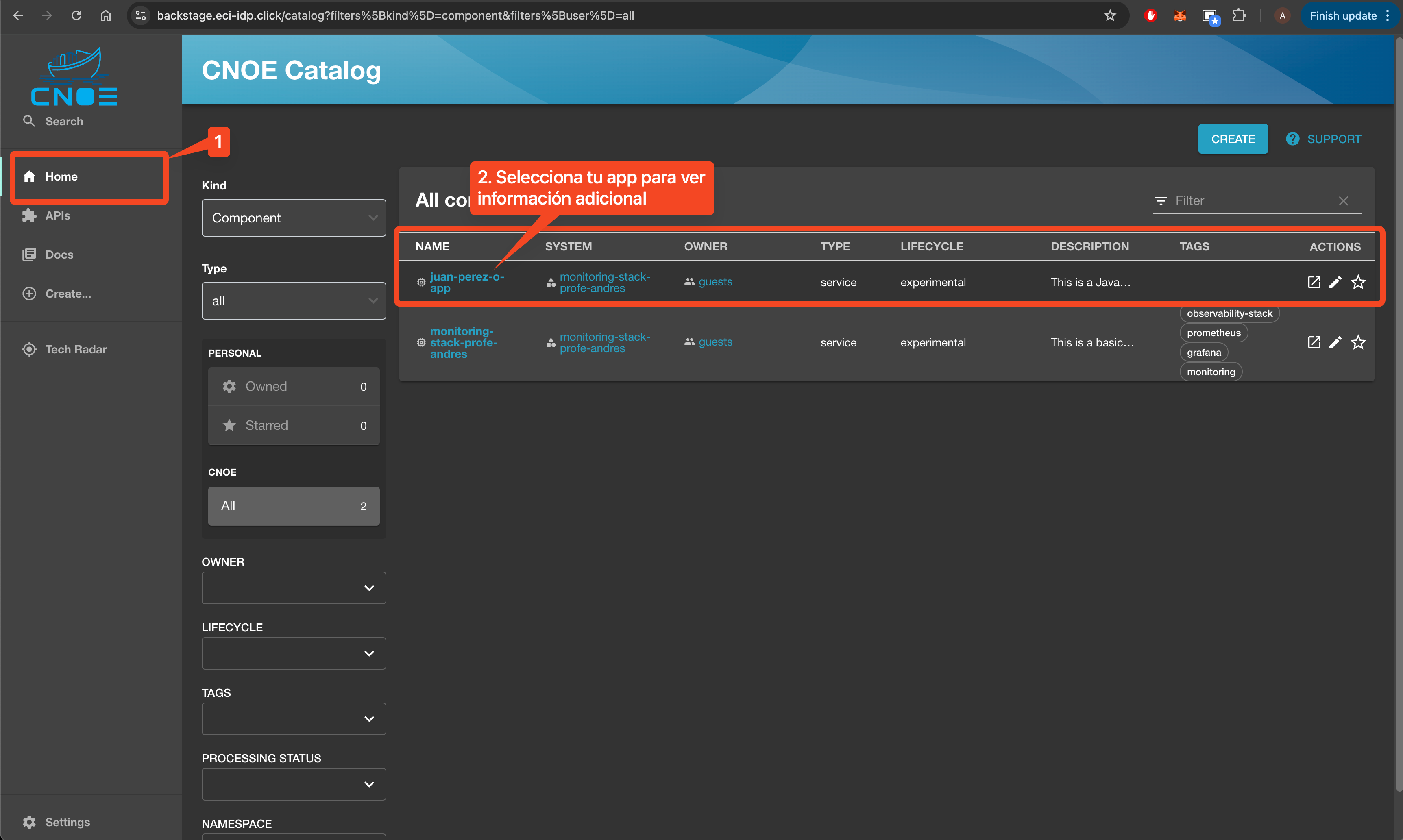Click the Support question mark icon
1403x840 pixels.
[1292, 139]
